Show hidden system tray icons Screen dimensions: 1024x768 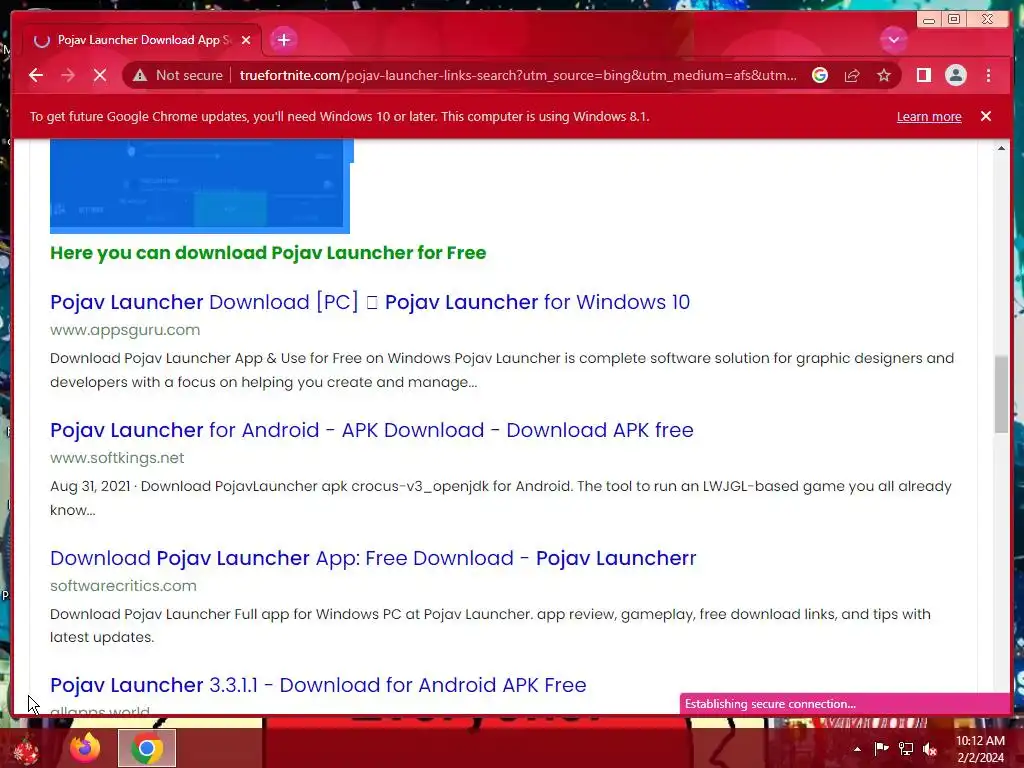pos(857,749)
